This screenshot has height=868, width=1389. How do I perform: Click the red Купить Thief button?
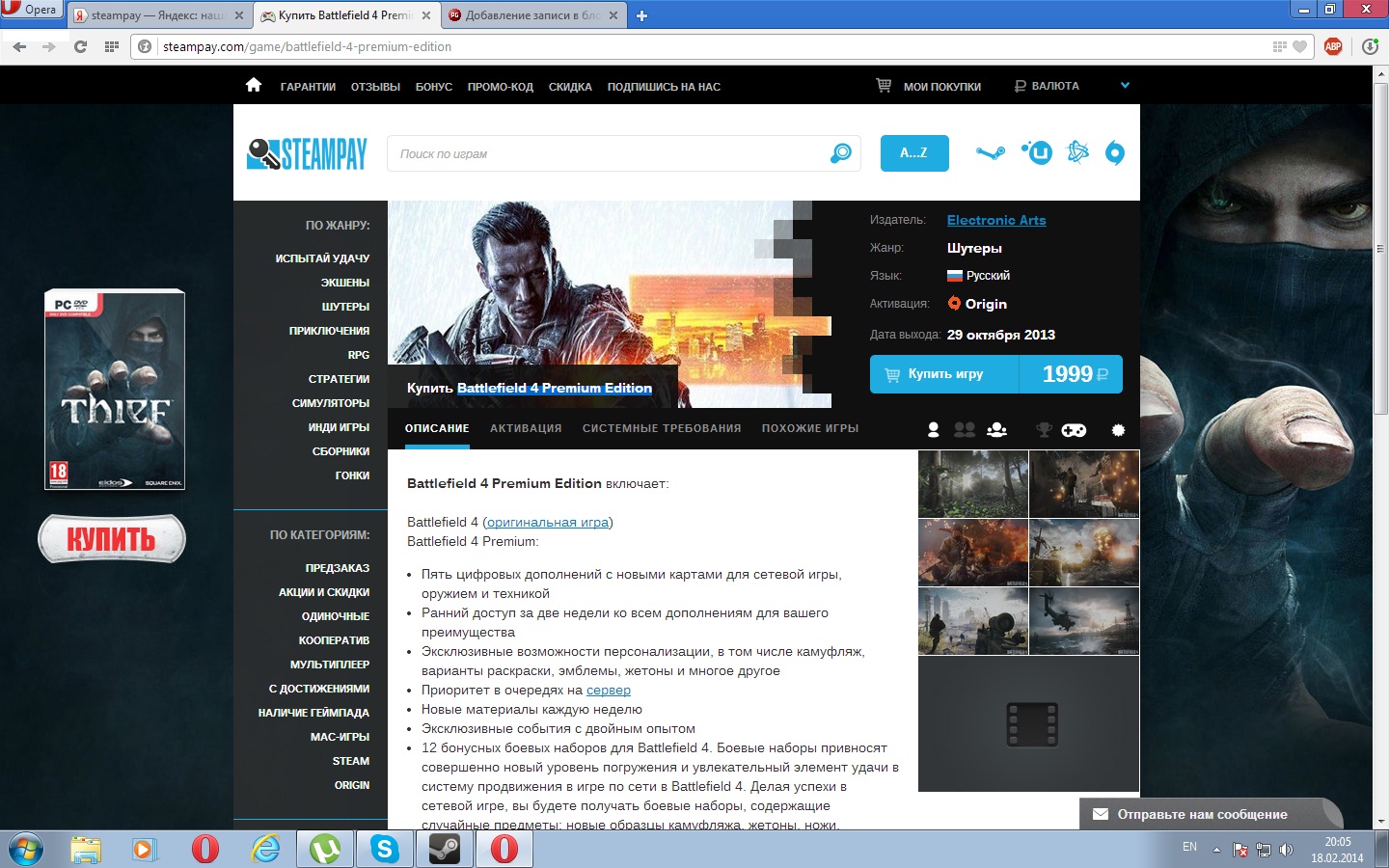tap(112, 538)
